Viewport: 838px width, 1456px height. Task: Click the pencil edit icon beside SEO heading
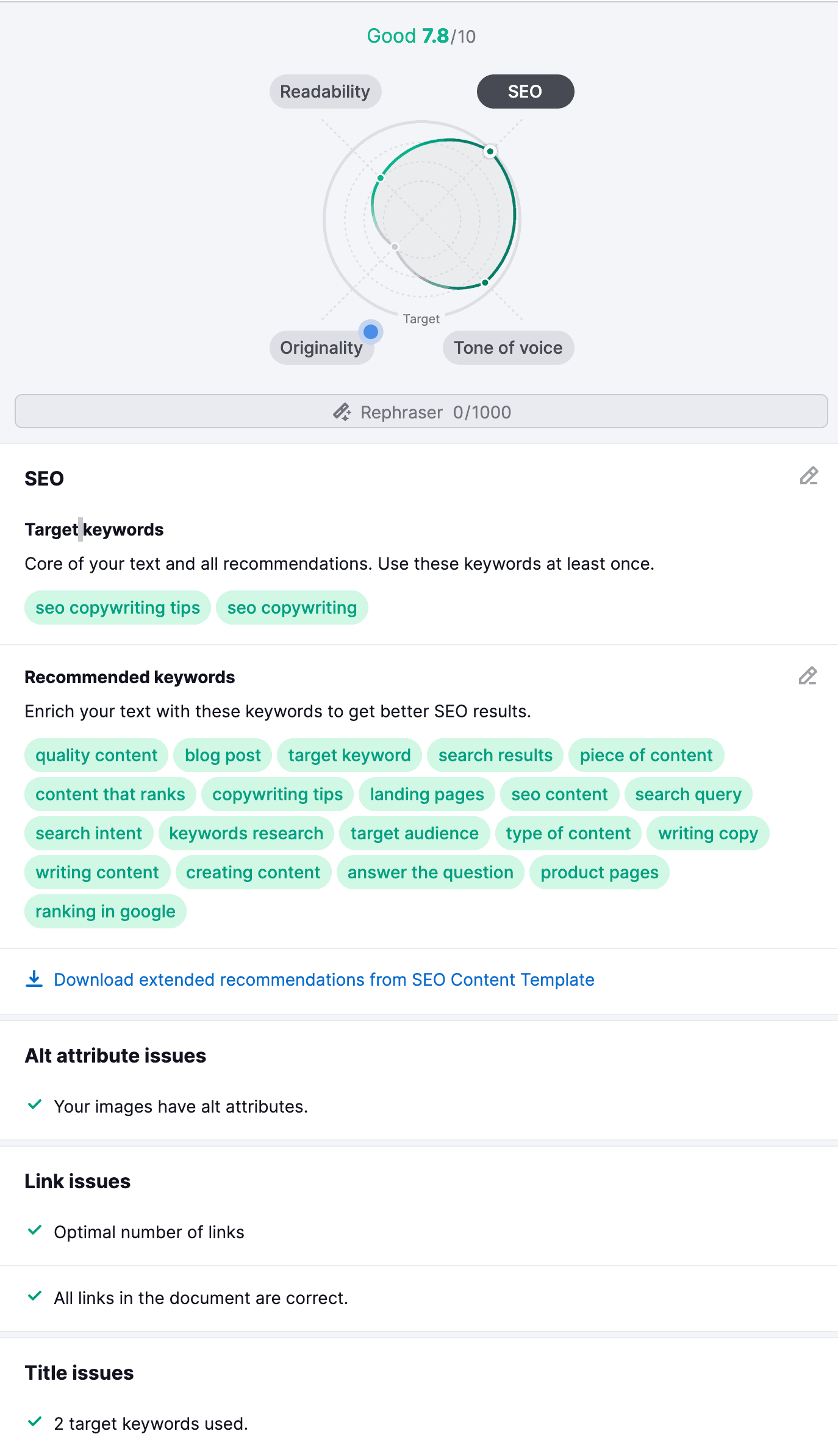809,476
